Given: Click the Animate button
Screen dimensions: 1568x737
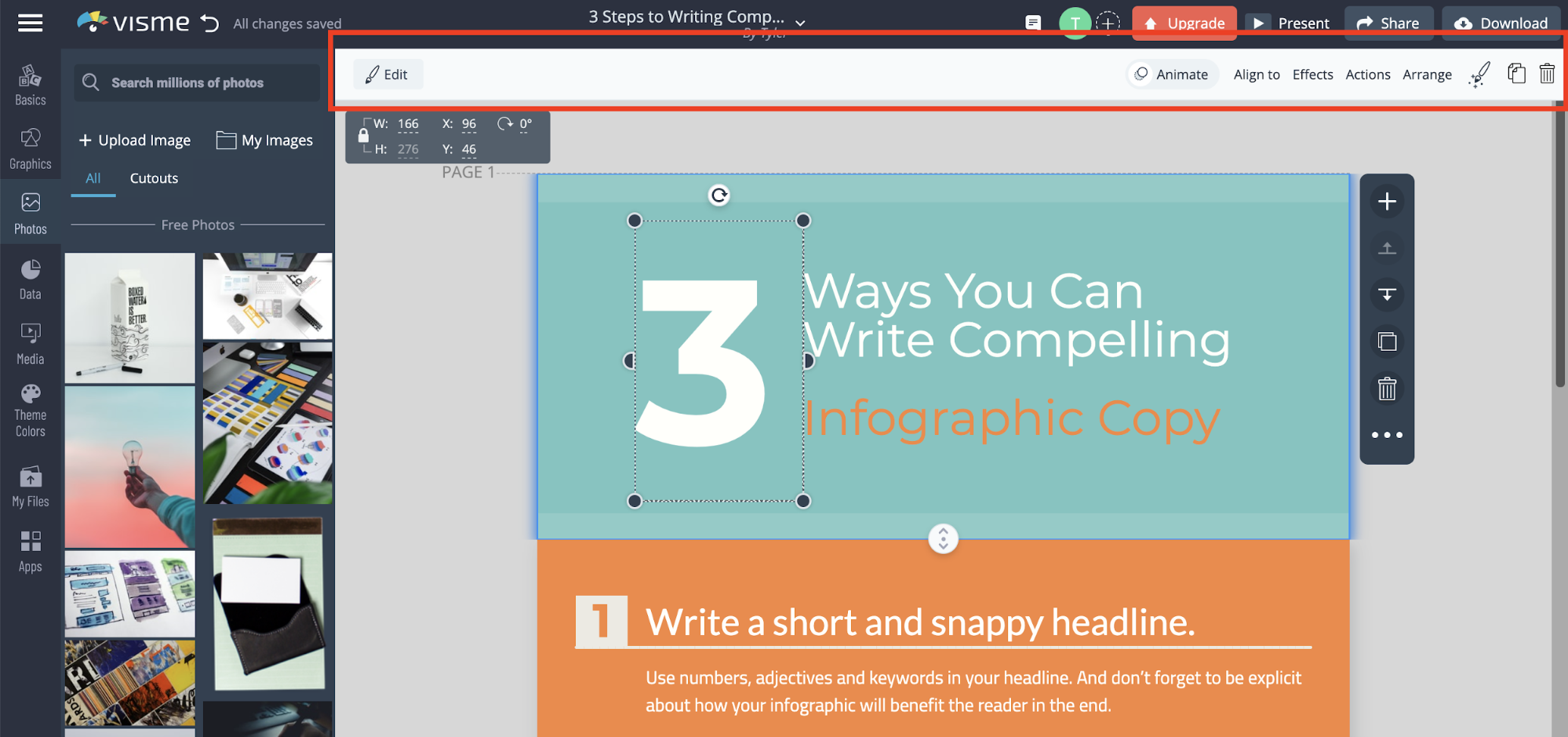Looking at the screenshot, I should (1173, 75).
